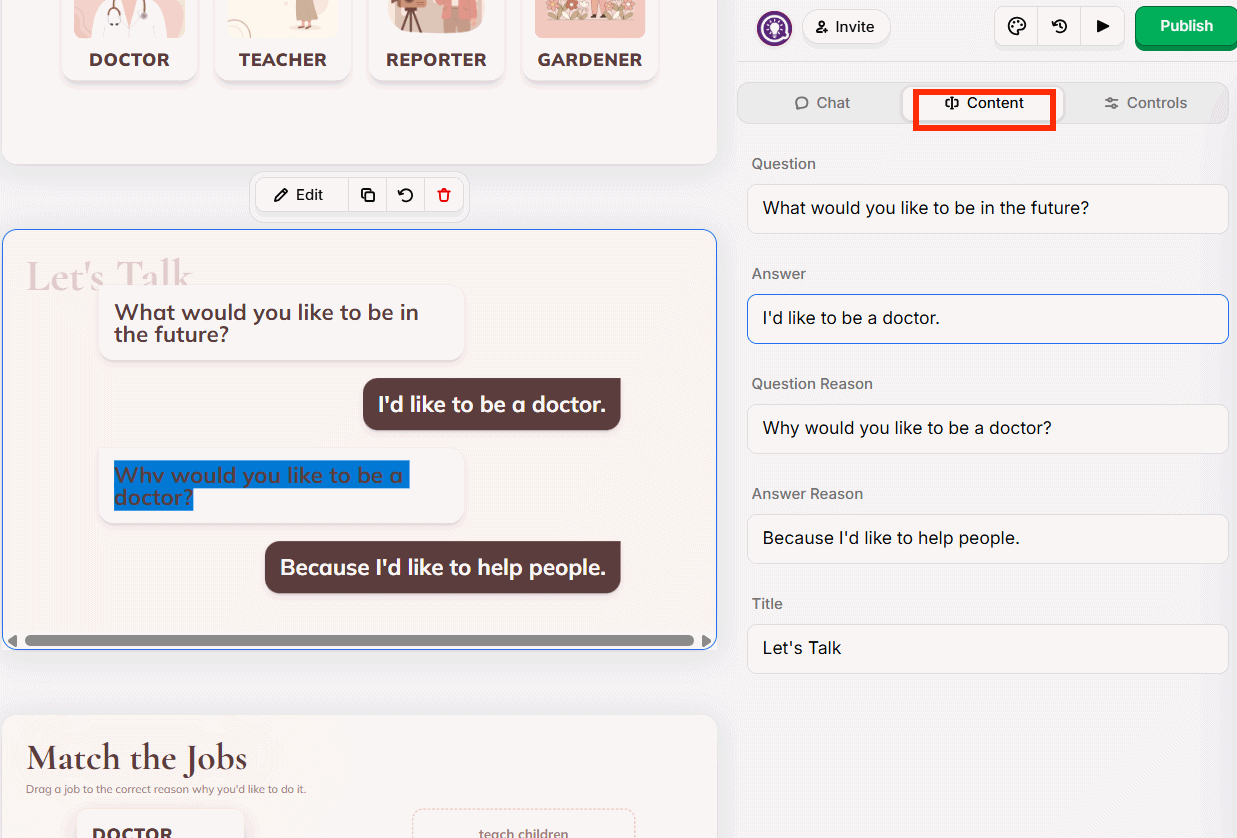Edit the Answer Reason text
Screen dimensions: 1237x838
click(x=987, y=538)
